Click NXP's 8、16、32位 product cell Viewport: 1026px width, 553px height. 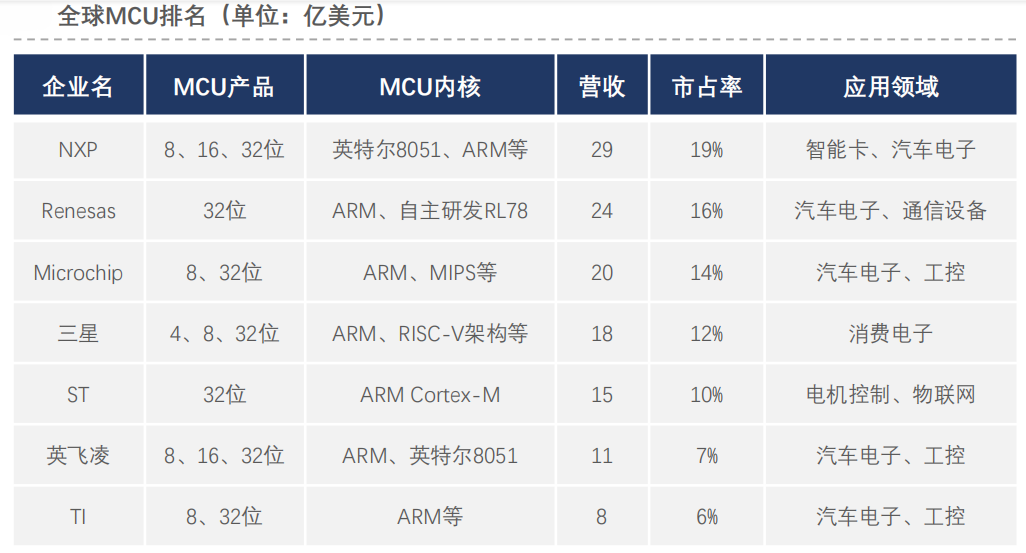coord(224,150)
